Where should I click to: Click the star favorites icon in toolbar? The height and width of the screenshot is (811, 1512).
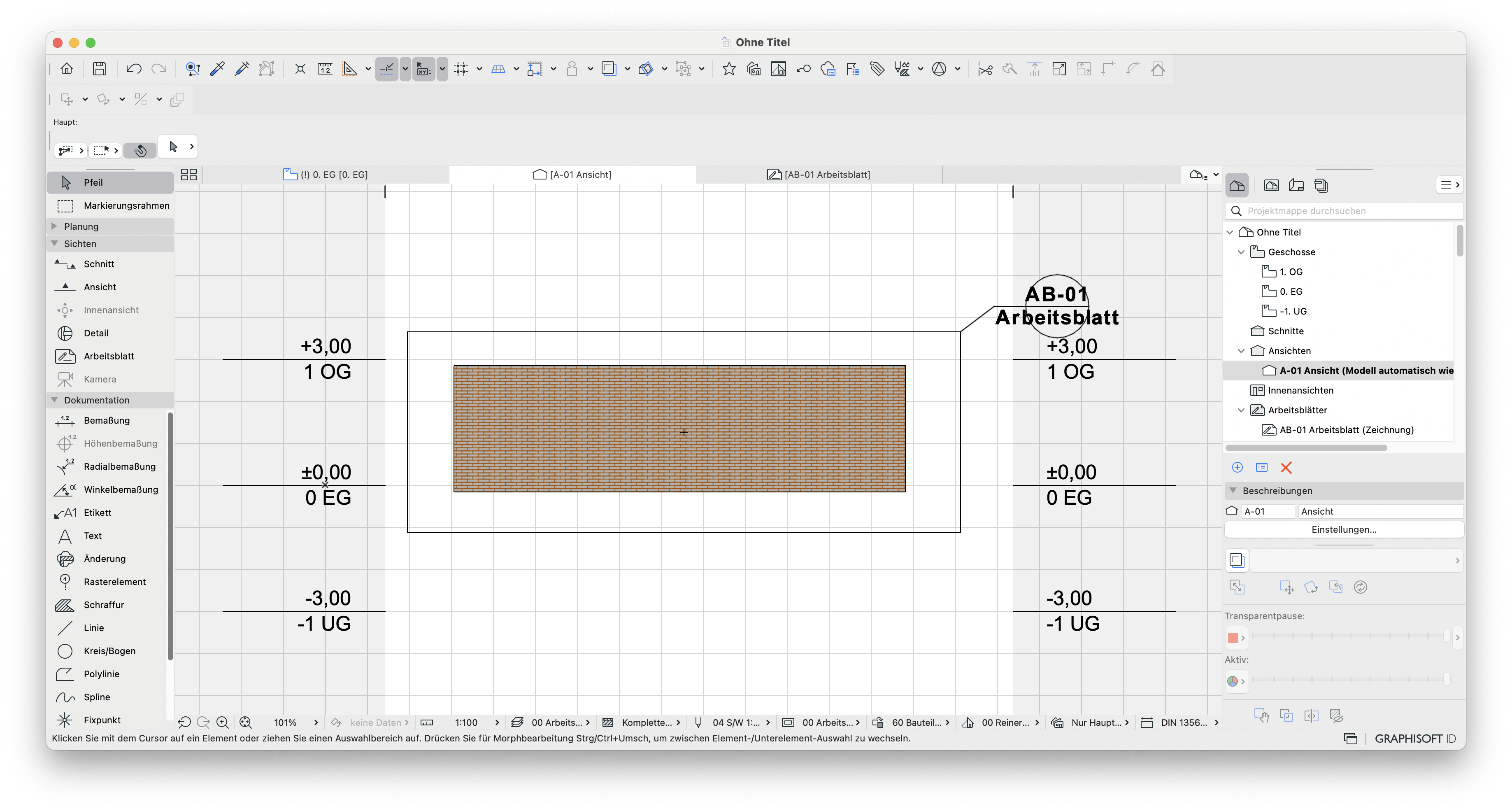[729, 69]
